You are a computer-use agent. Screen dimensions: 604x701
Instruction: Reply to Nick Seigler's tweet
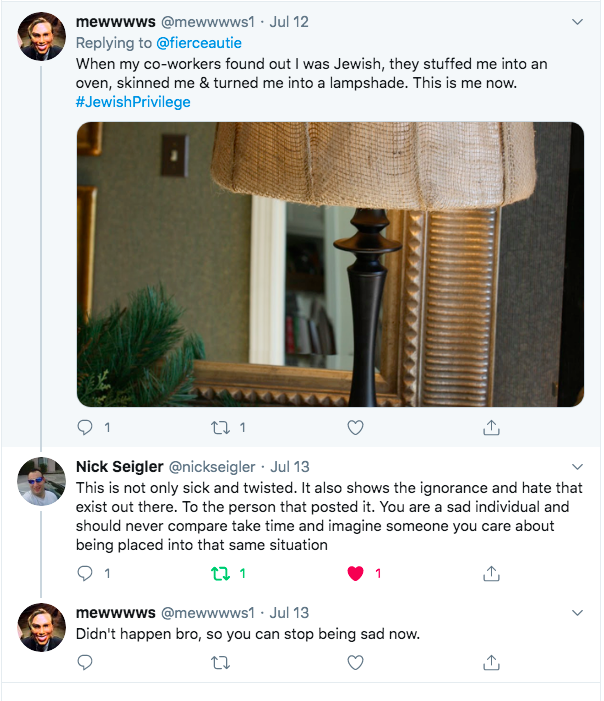85,574
